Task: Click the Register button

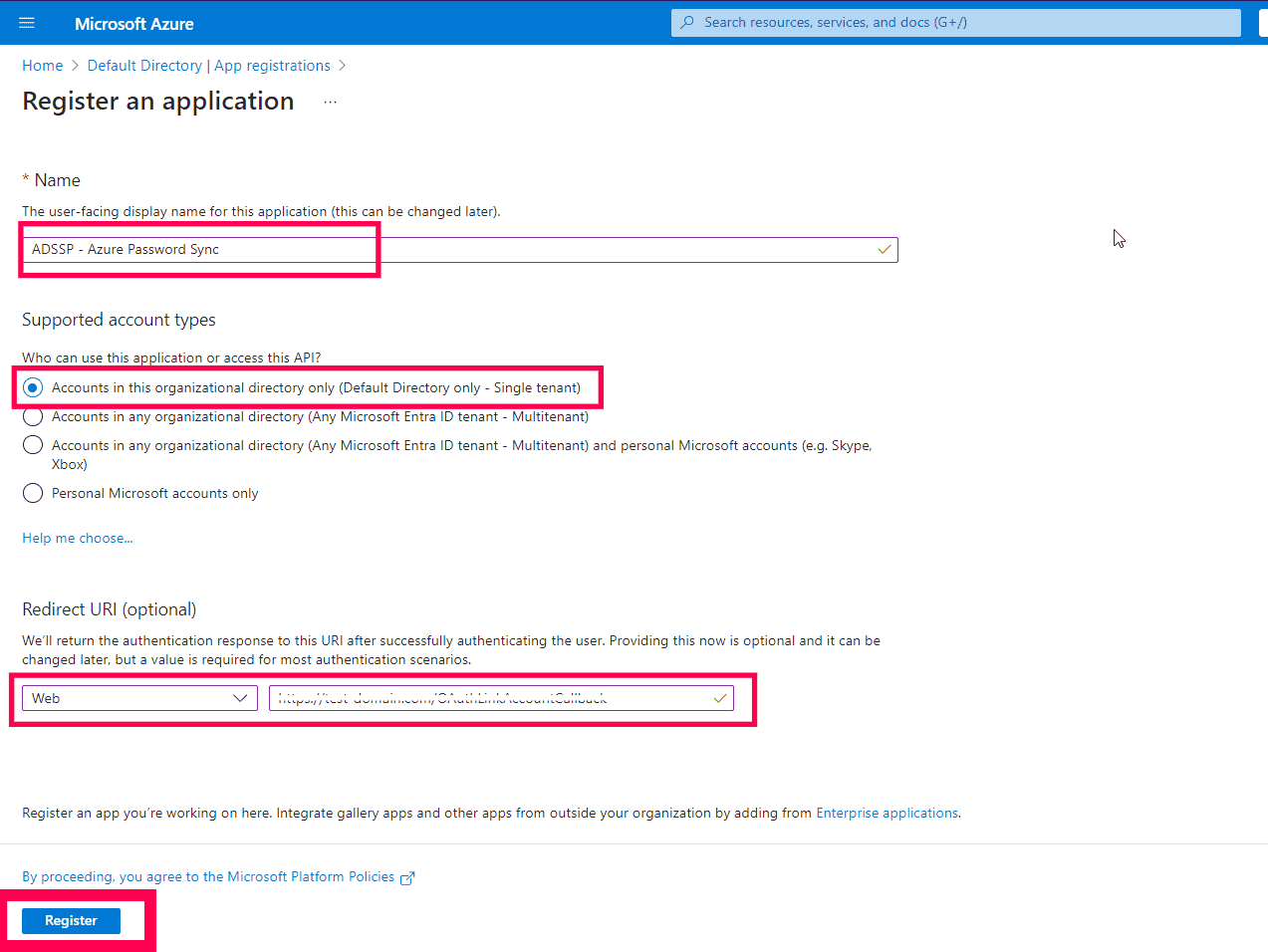Action: pos(69,920)
